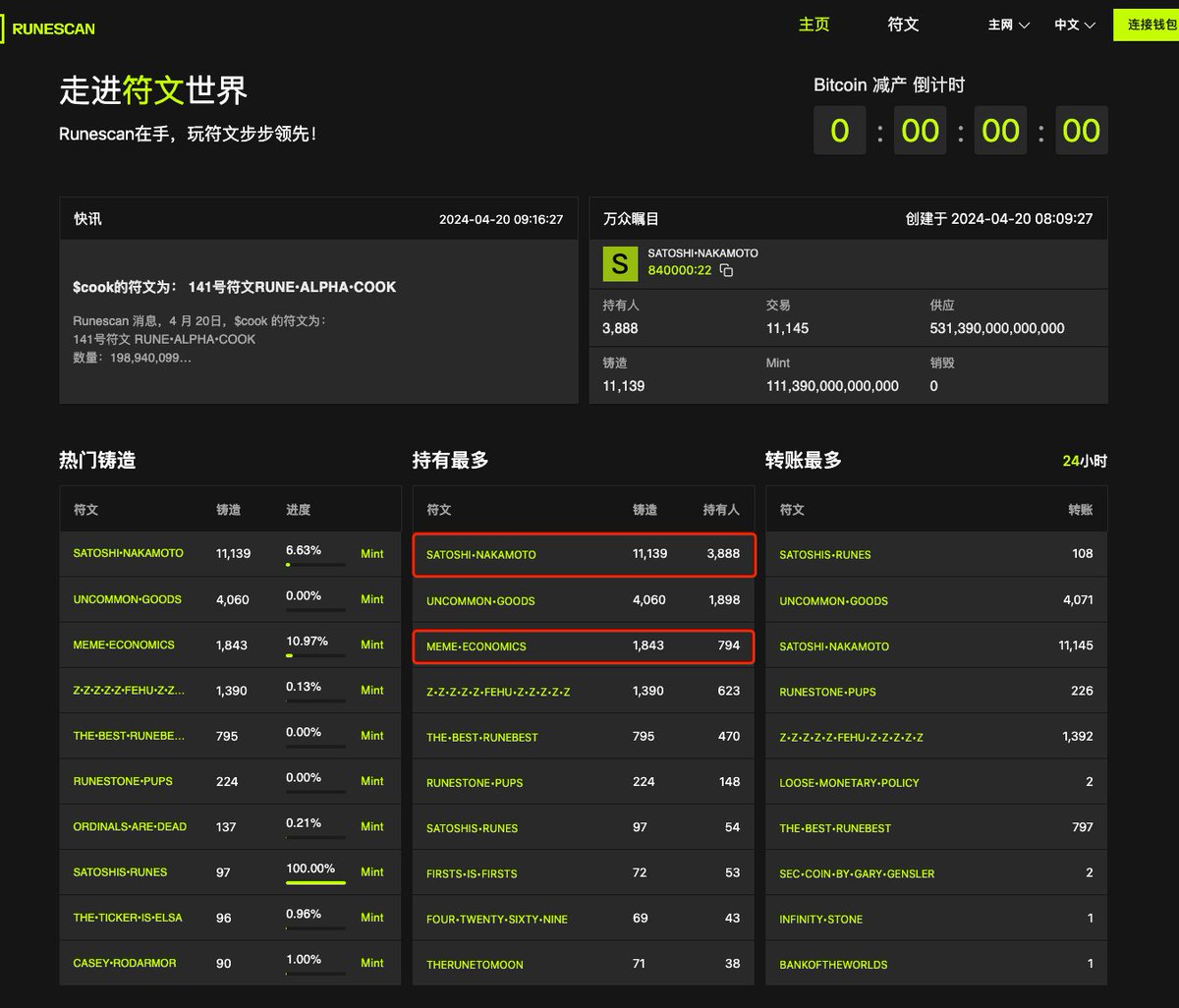The image size is (1179, 1008).
Task: Click the countdown days digit 0
Action: 840,131
